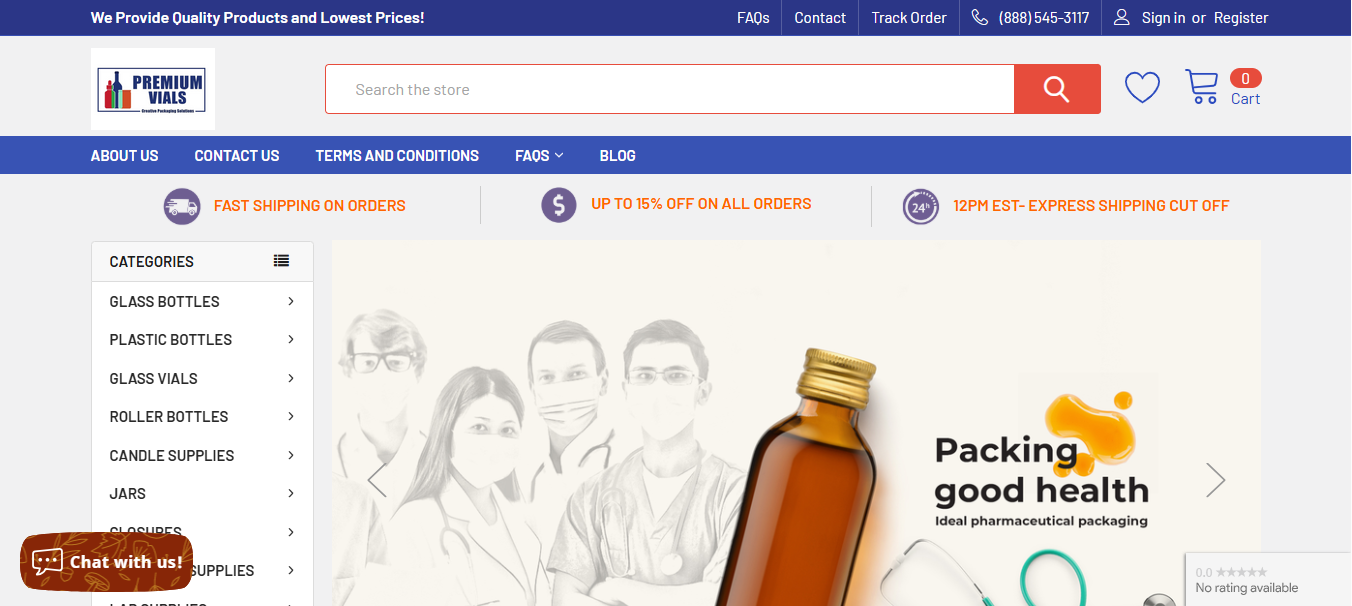Expand the FAQs navigation dropdown
This screenshot has height=606, width=1352.
pyautogui.click(x=538, y=155)
